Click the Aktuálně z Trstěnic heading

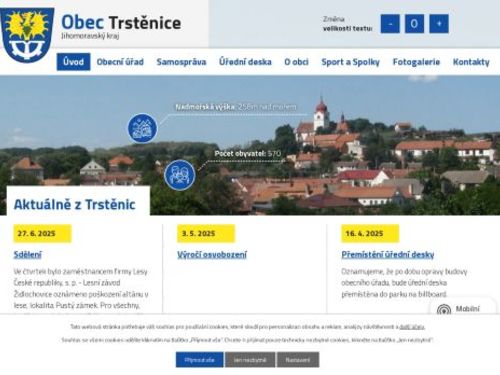coord(75,204)
